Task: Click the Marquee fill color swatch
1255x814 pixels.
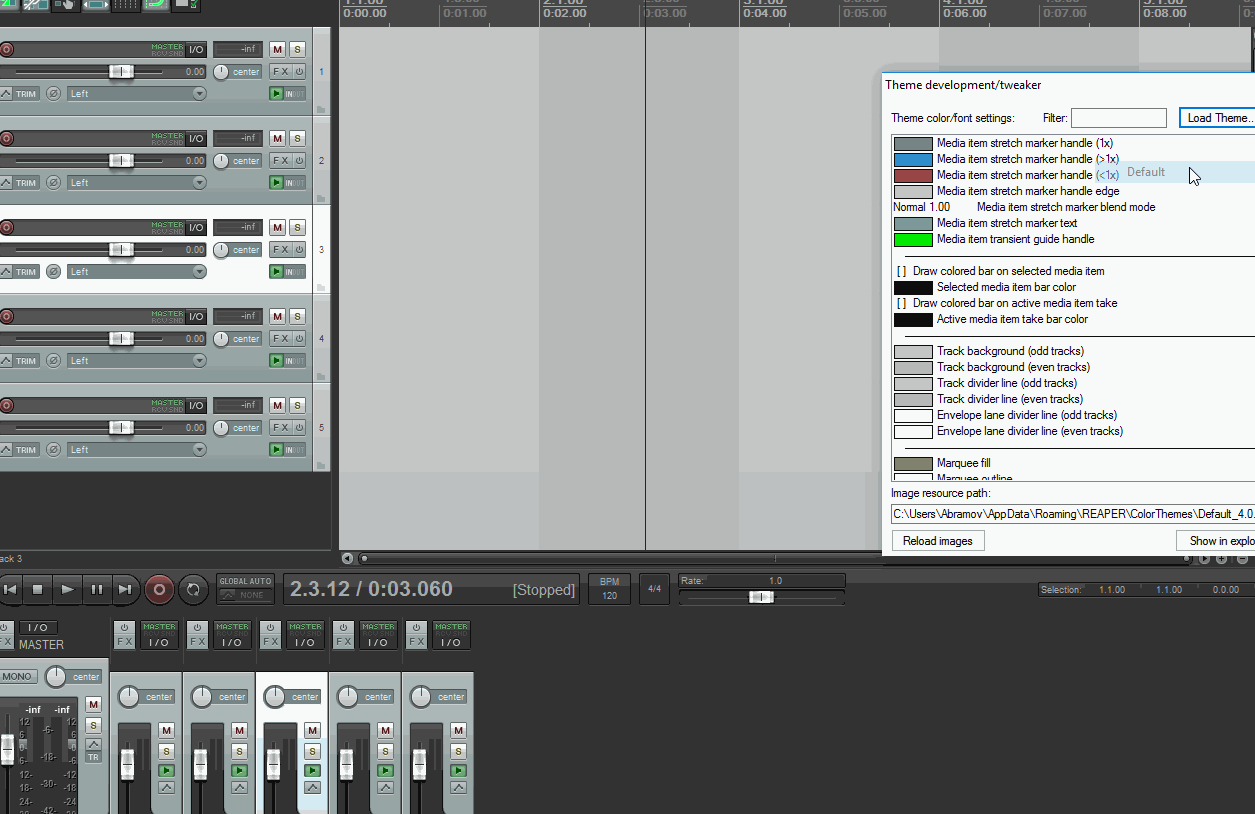Action: click(913, 463)
